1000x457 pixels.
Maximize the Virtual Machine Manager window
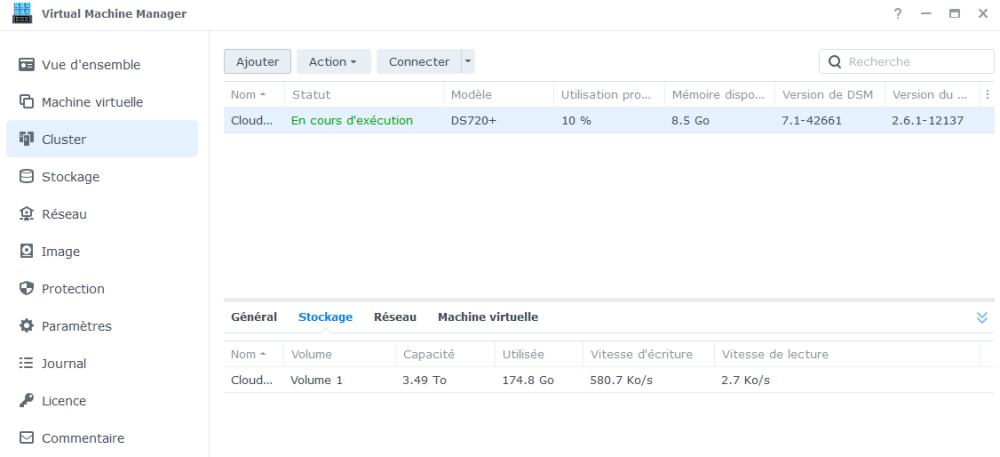click(955, 14)
